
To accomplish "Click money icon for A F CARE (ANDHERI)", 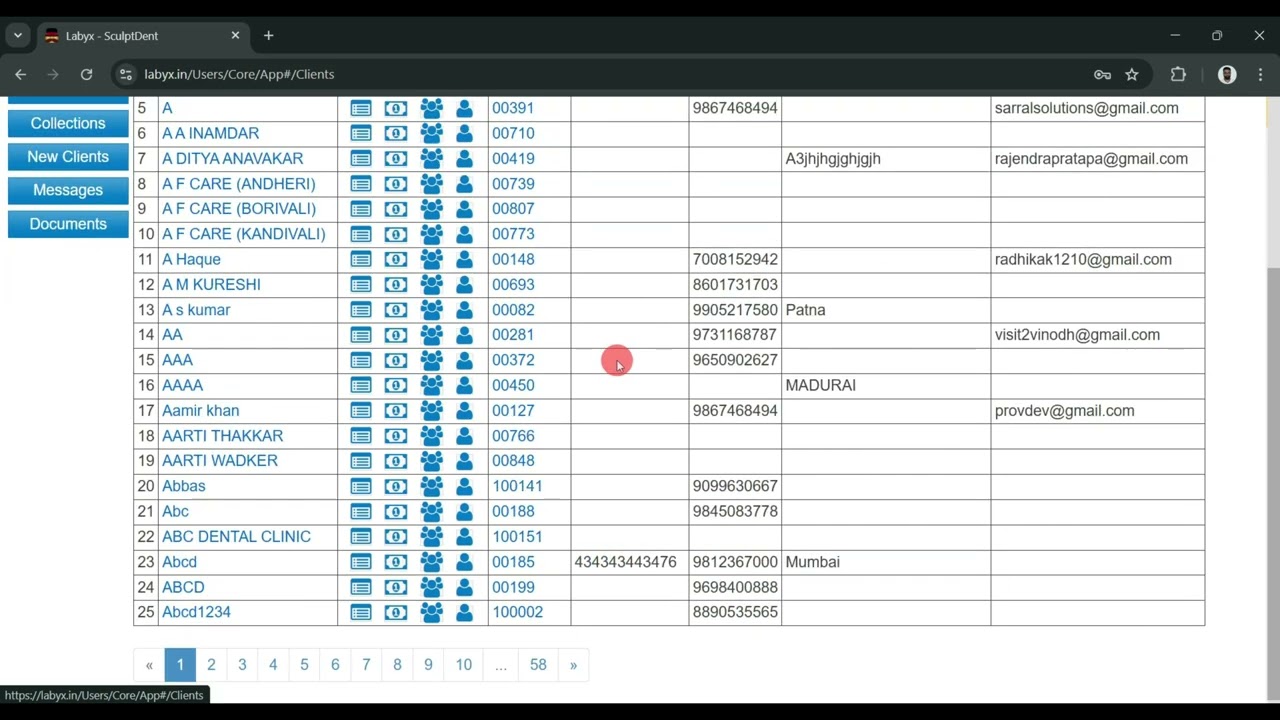I will (x=396, y=184).
